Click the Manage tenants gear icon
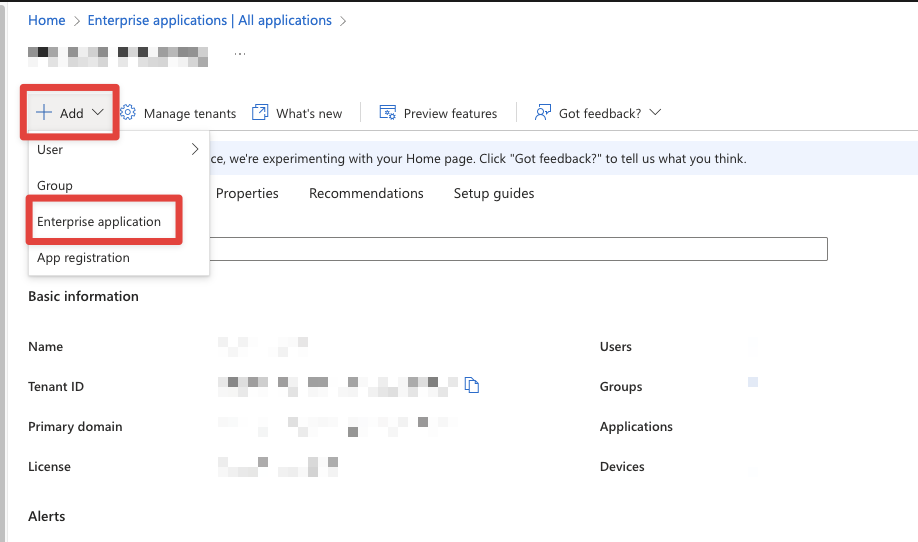918x542 pixels. pos(128,113)
